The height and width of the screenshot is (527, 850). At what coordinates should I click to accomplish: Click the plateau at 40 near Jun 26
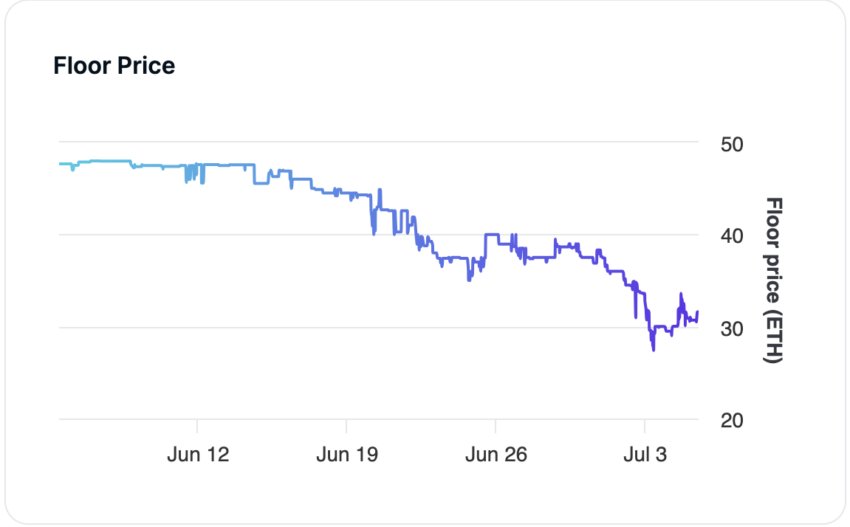492,234
